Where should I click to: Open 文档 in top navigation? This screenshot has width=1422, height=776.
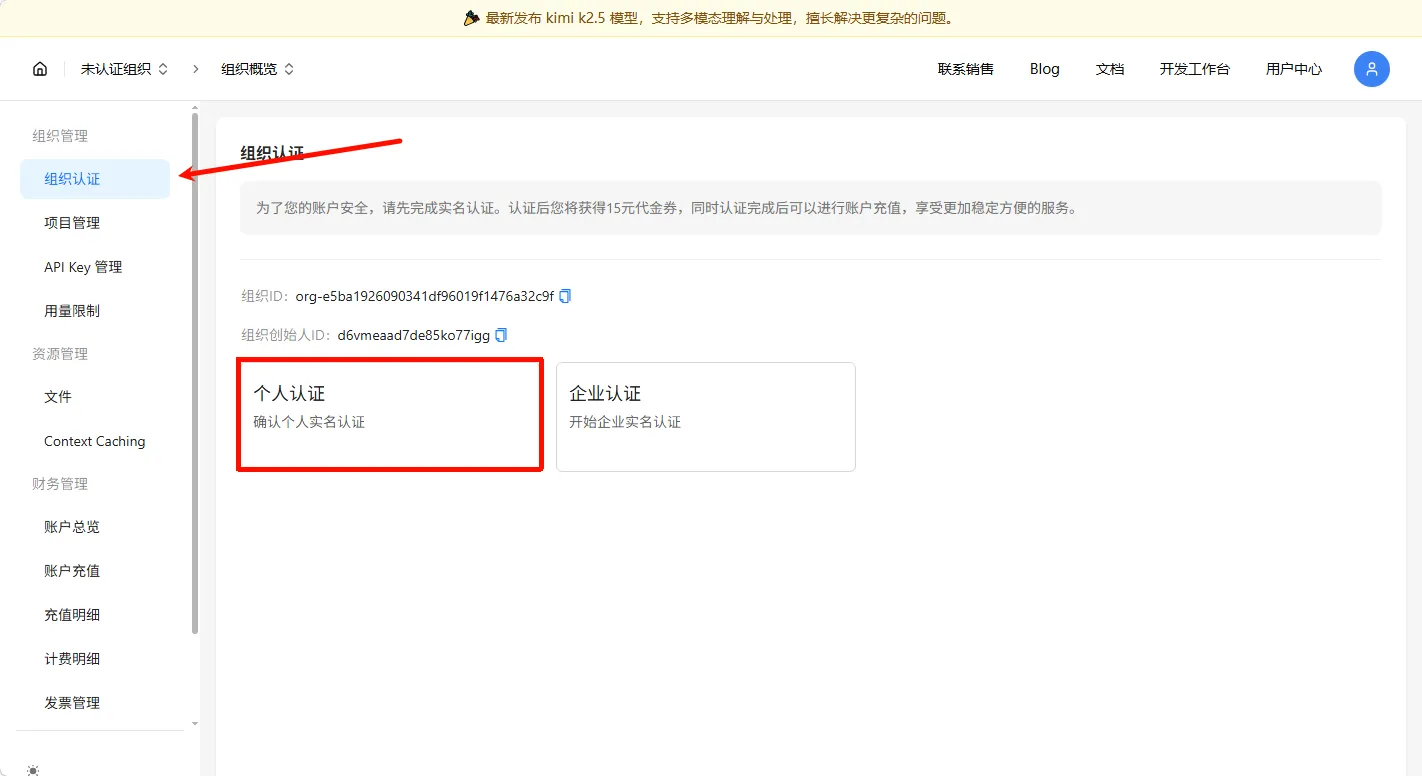(x=1109, y=69)
